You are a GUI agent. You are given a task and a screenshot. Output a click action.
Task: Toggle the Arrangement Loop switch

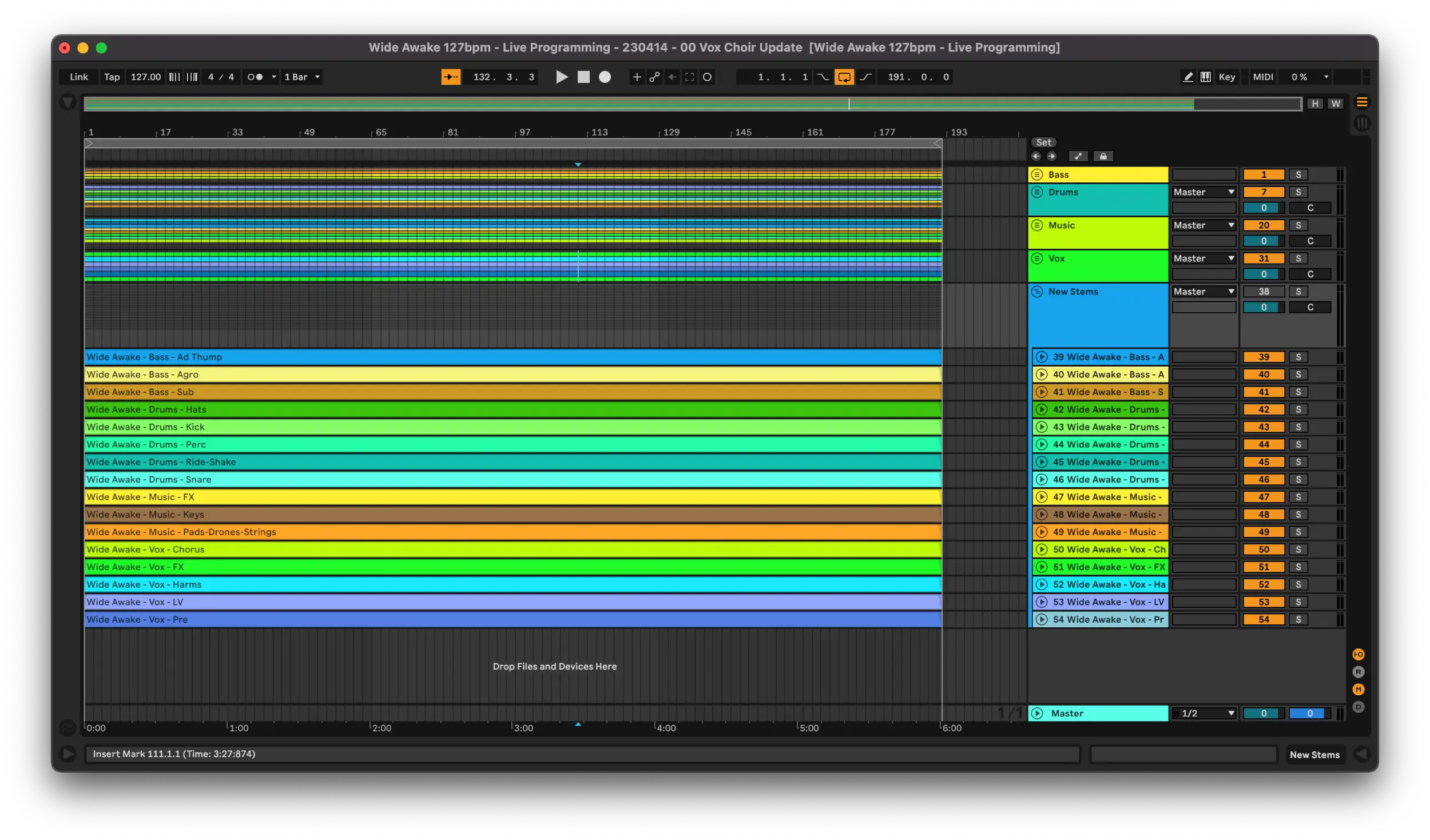844,77
